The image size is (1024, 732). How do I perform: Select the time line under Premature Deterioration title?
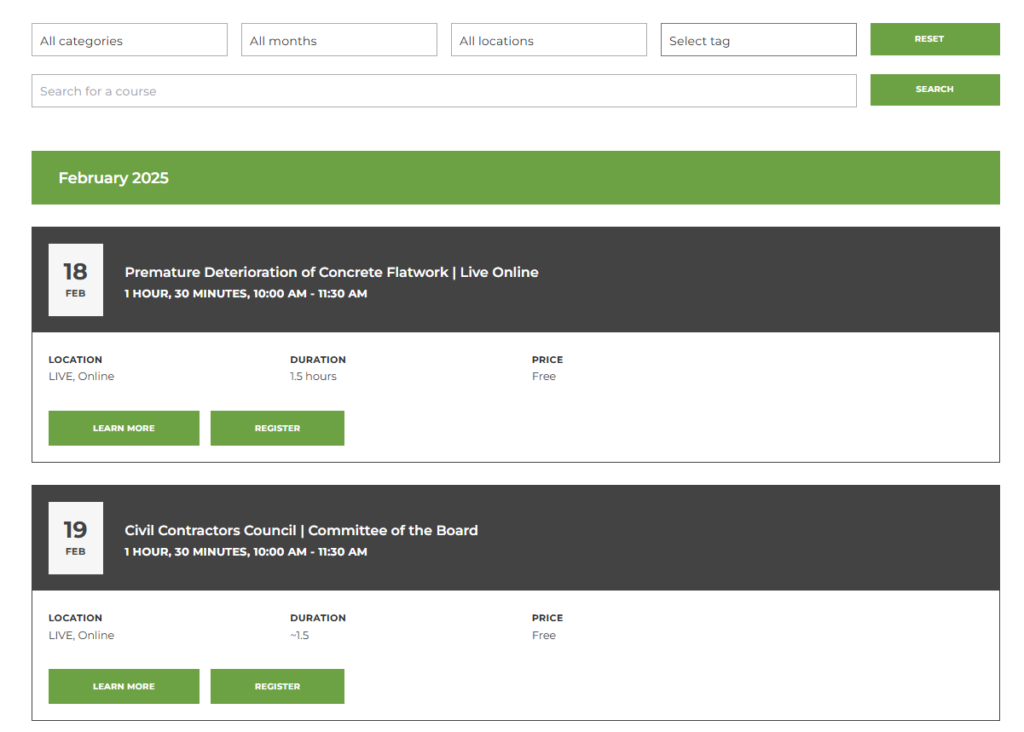[246, 294]
